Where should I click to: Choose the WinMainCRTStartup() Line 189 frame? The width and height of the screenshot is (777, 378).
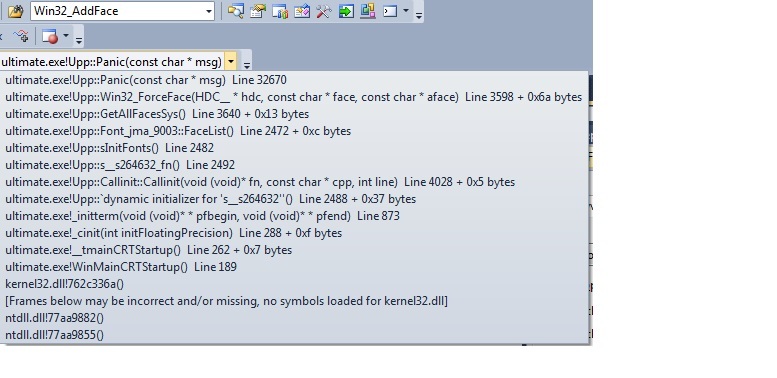click(x=121, y=267)
